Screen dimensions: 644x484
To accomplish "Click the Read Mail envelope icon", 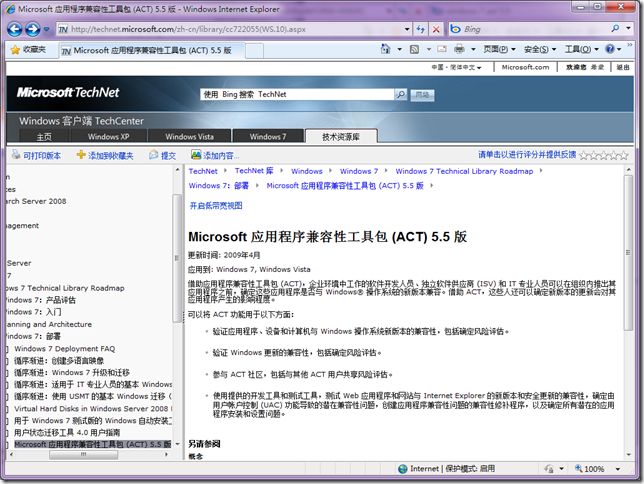I will tap(442, 49).
